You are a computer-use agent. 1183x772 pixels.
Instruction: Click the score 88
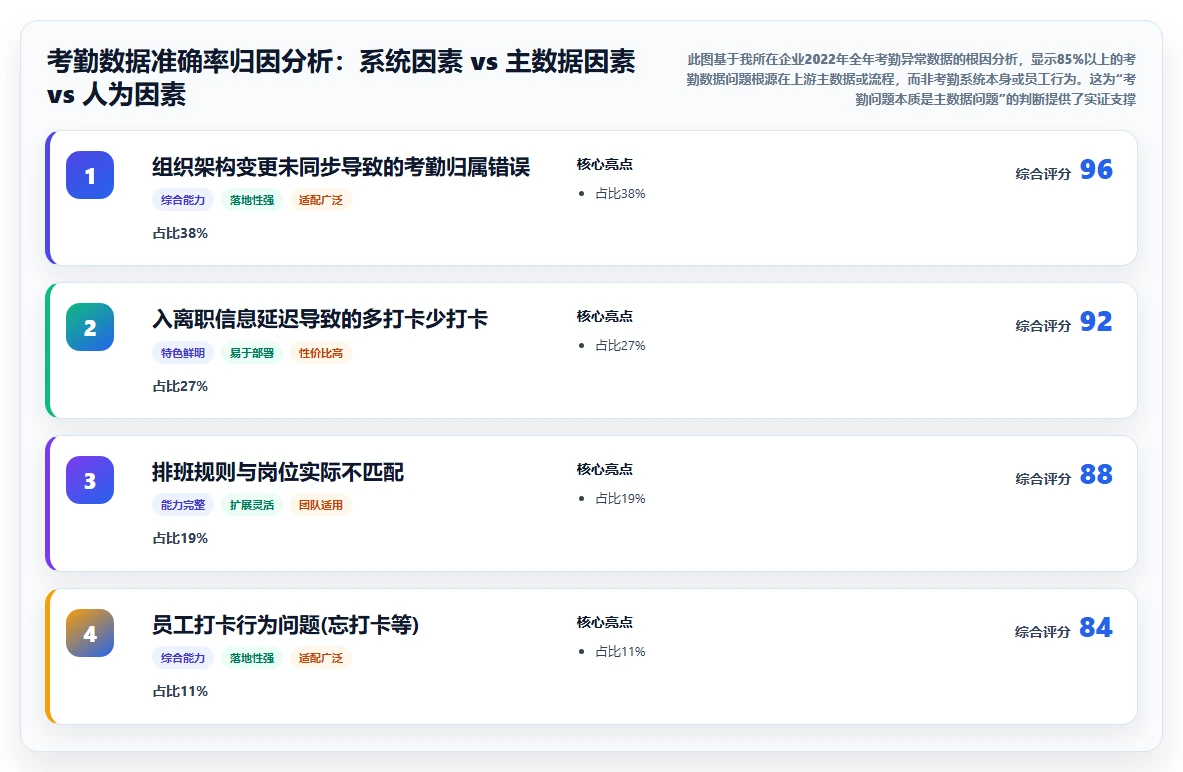point(1096,474)
